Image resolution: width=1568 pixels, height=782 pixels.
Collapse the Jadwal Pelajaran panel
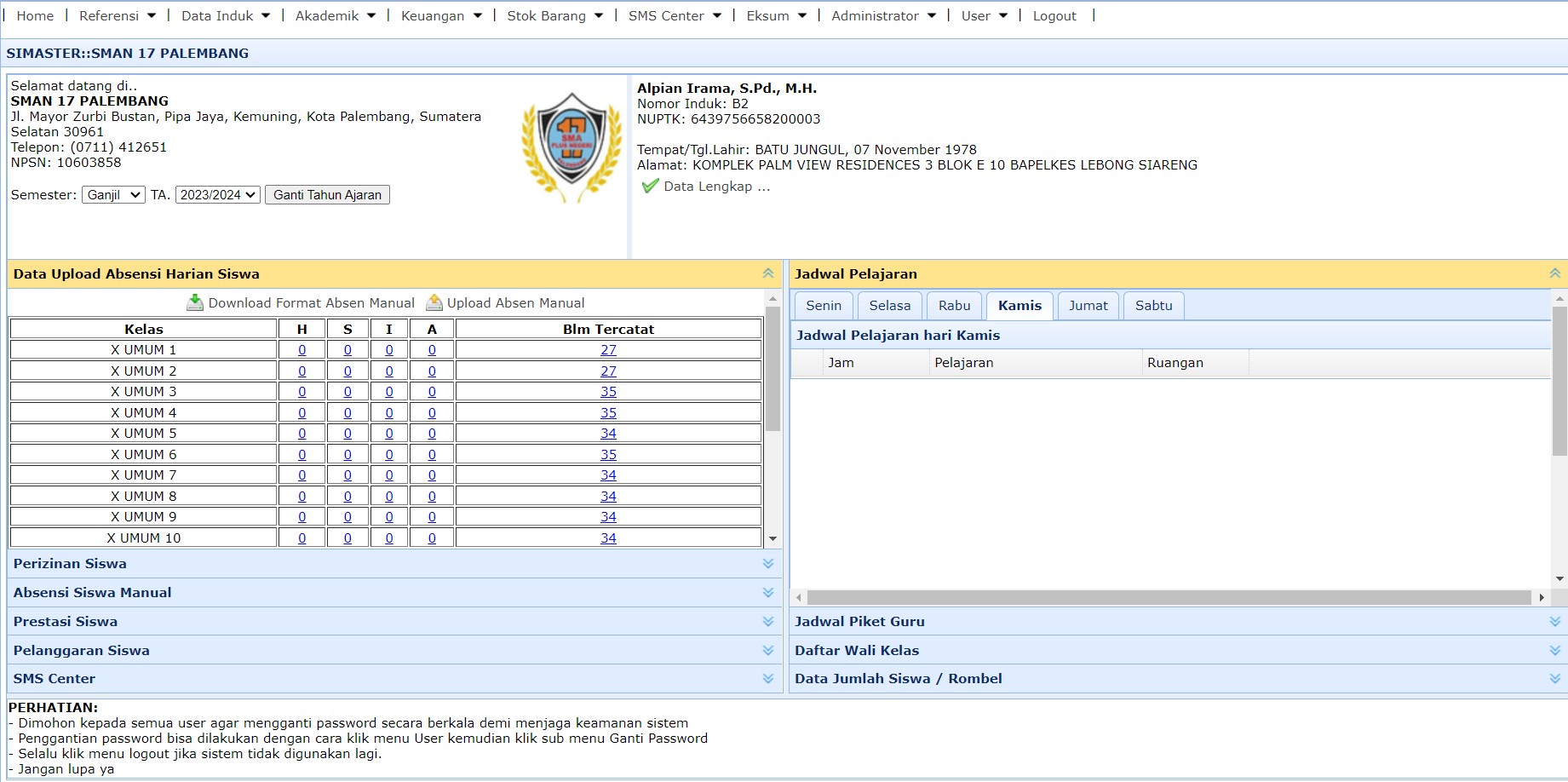coord(1554,273)
